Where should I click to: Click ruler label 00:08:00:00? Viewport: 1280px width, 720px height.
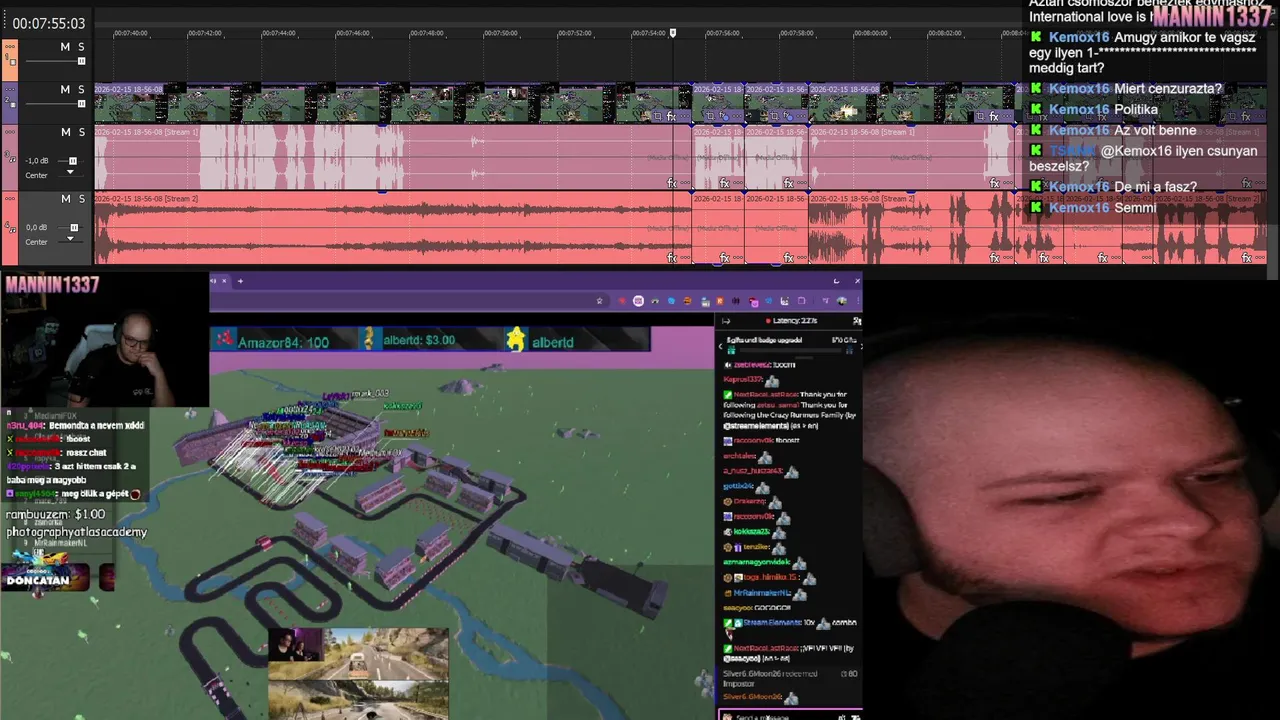coord(870,33)
